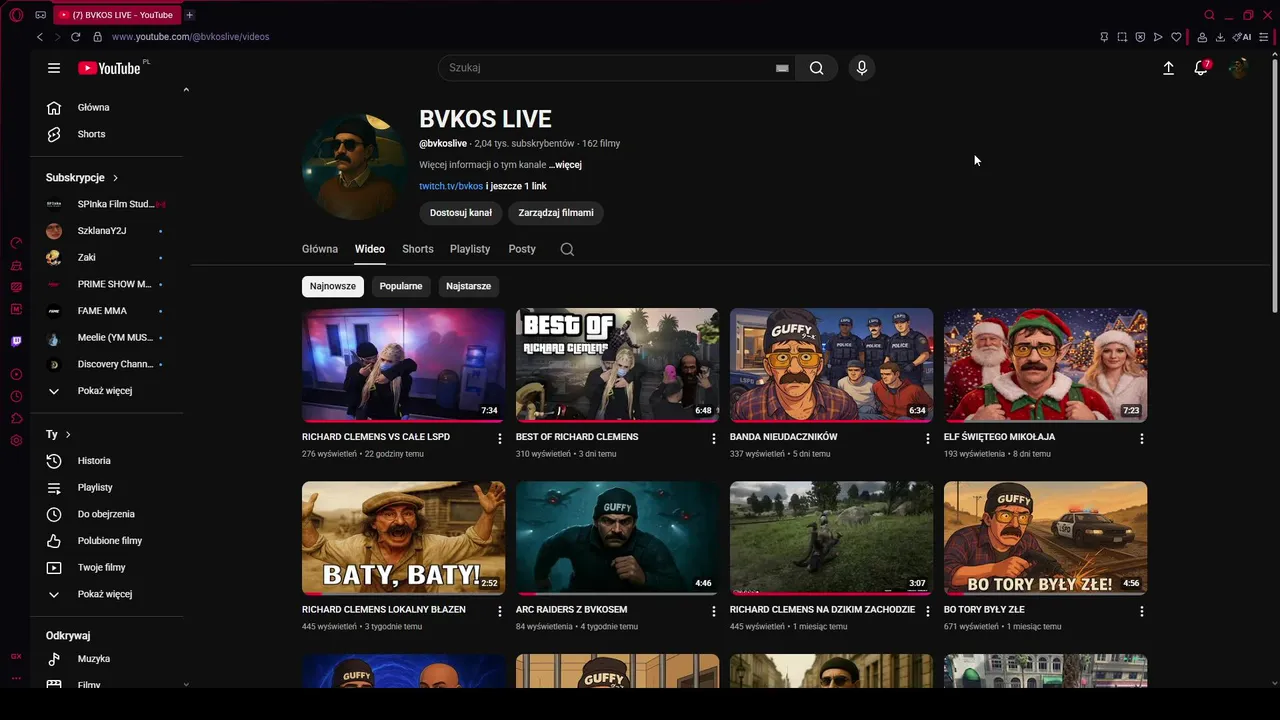Reload the page
This screenshot has width=1280, height=720.
pos(75,37)
